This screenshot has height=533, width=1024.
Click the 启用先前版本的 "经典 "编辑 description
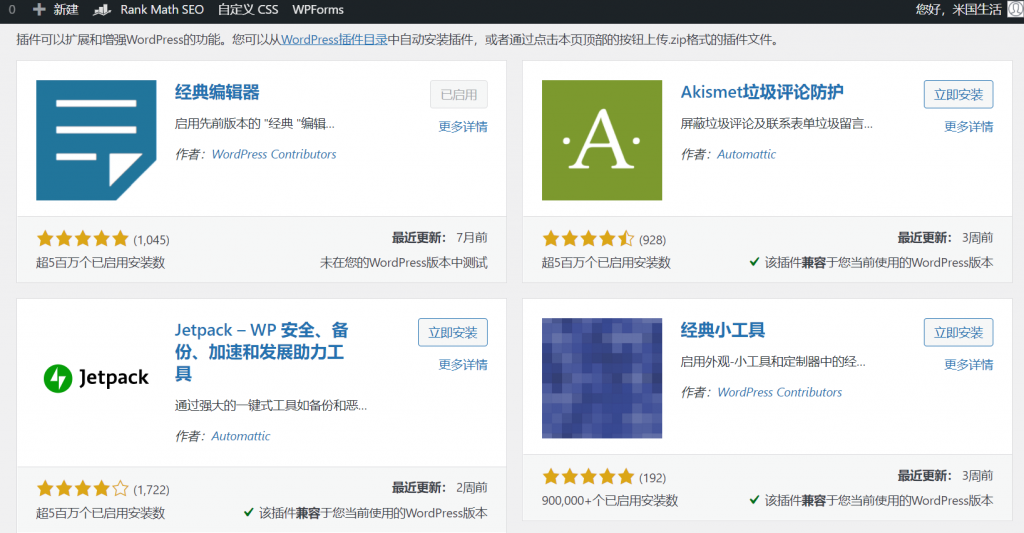[x=255, y=123]
